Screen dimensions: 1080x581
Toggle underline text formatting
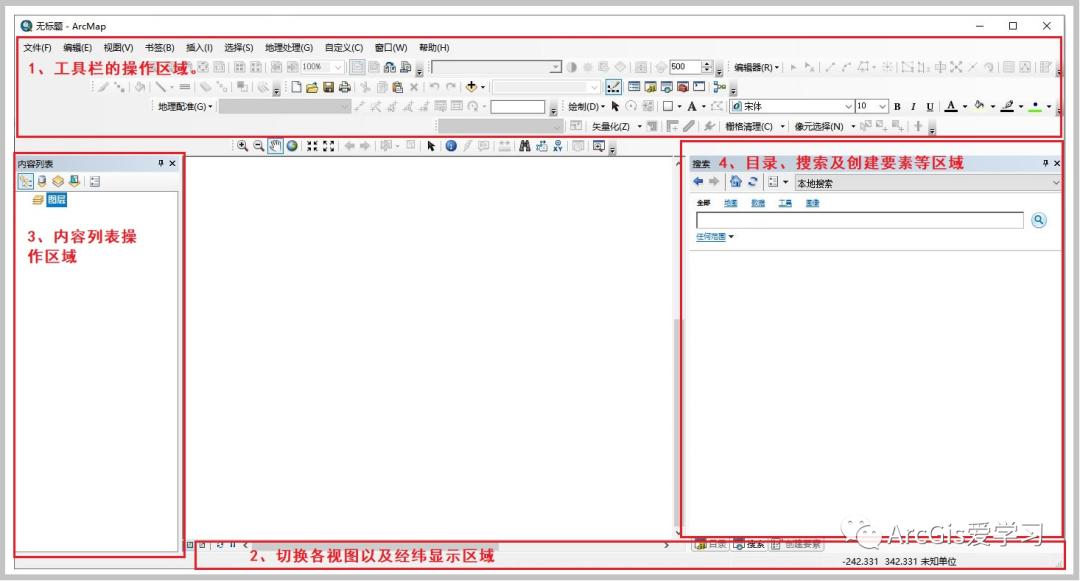[x=929, y=105]
